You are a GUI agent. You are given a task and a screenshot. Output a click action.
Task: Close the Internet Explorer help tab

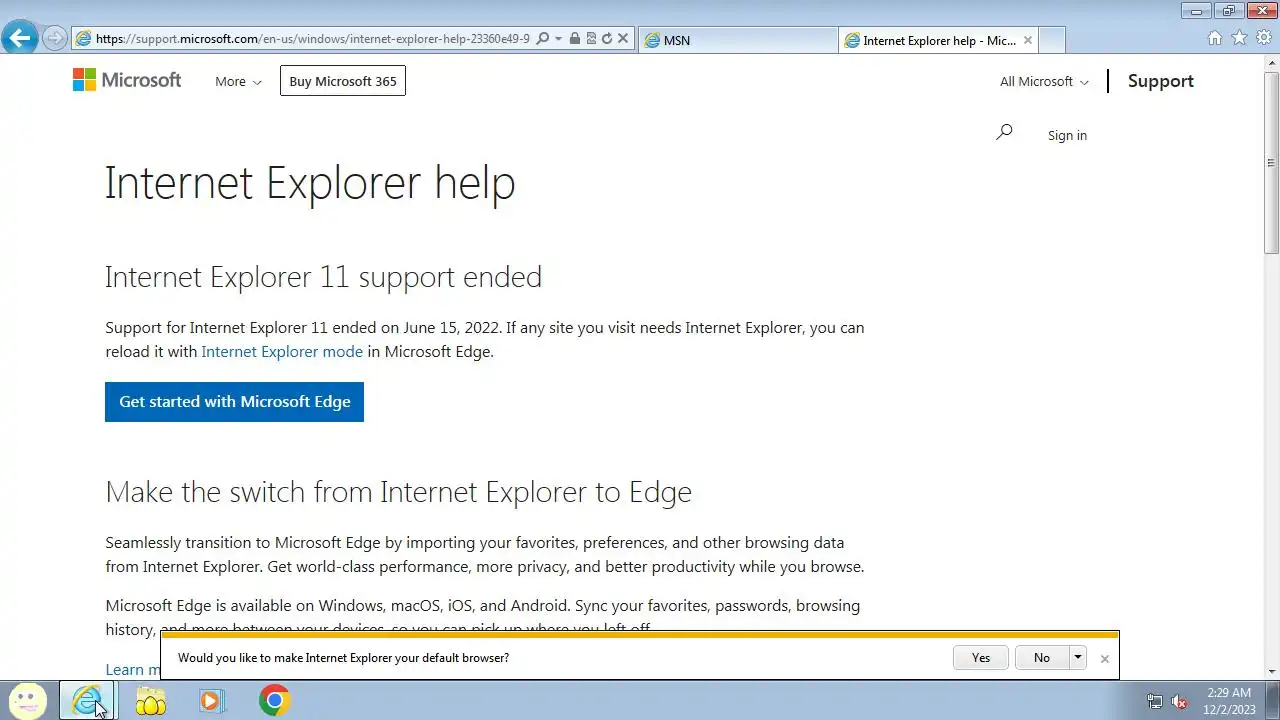point(1027,40)
